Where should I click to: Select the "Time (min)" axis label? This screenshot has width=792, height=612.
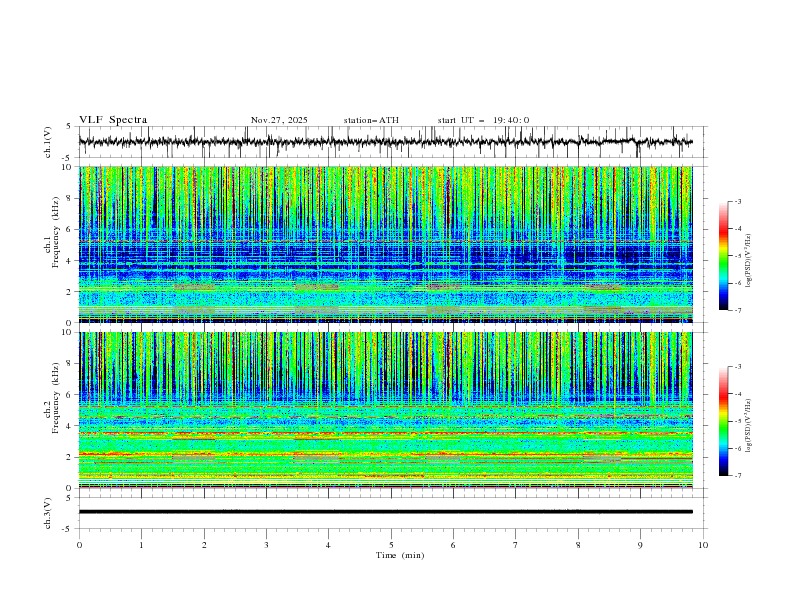coord(400,555)
